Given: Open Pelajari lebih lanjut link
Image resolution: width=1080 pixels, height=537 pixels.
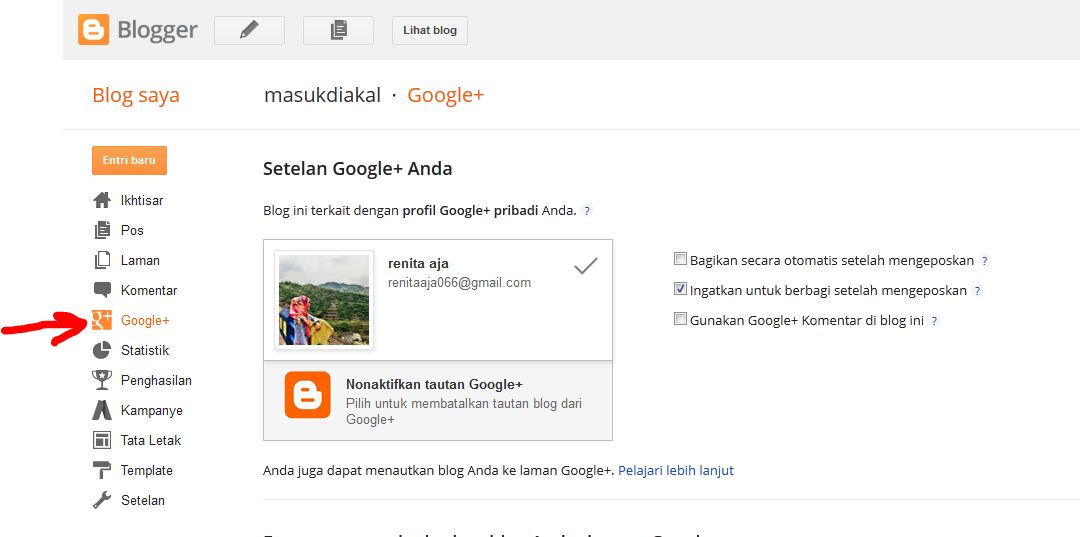Looking at the screenshot, I should pos(676,471).
